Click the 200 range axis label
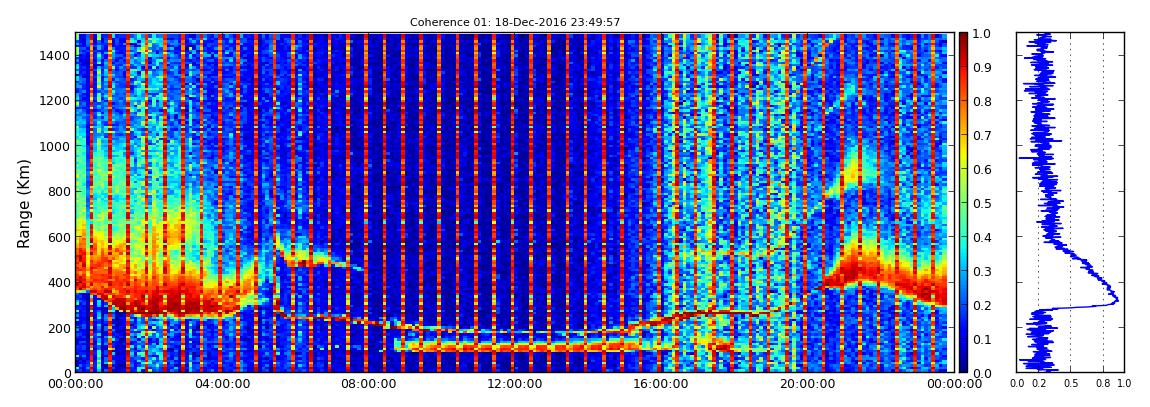 (x=59, y=328)
